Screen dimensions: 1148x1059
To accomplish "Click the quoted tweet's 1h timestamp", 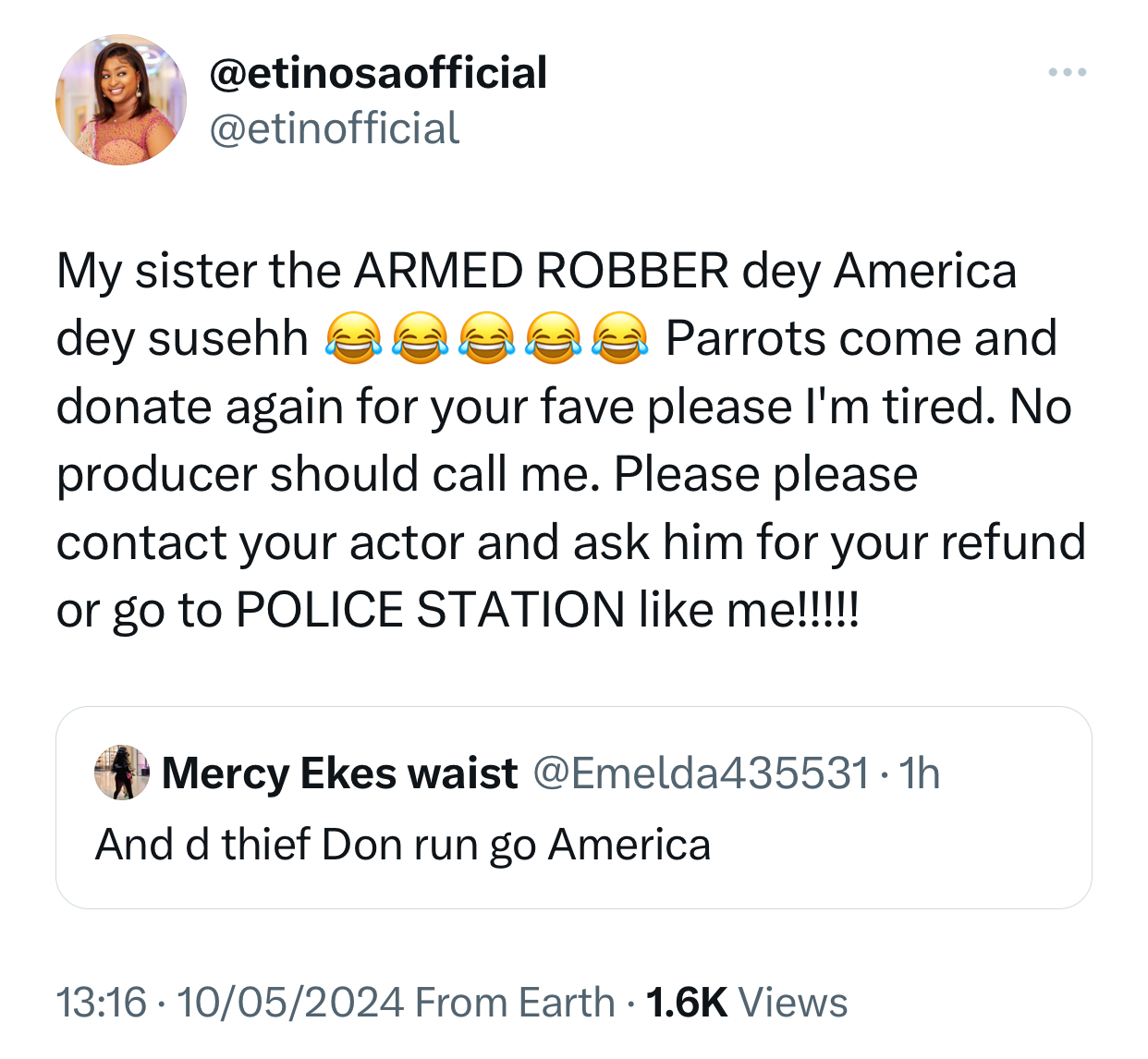I will tap(920, 773).
